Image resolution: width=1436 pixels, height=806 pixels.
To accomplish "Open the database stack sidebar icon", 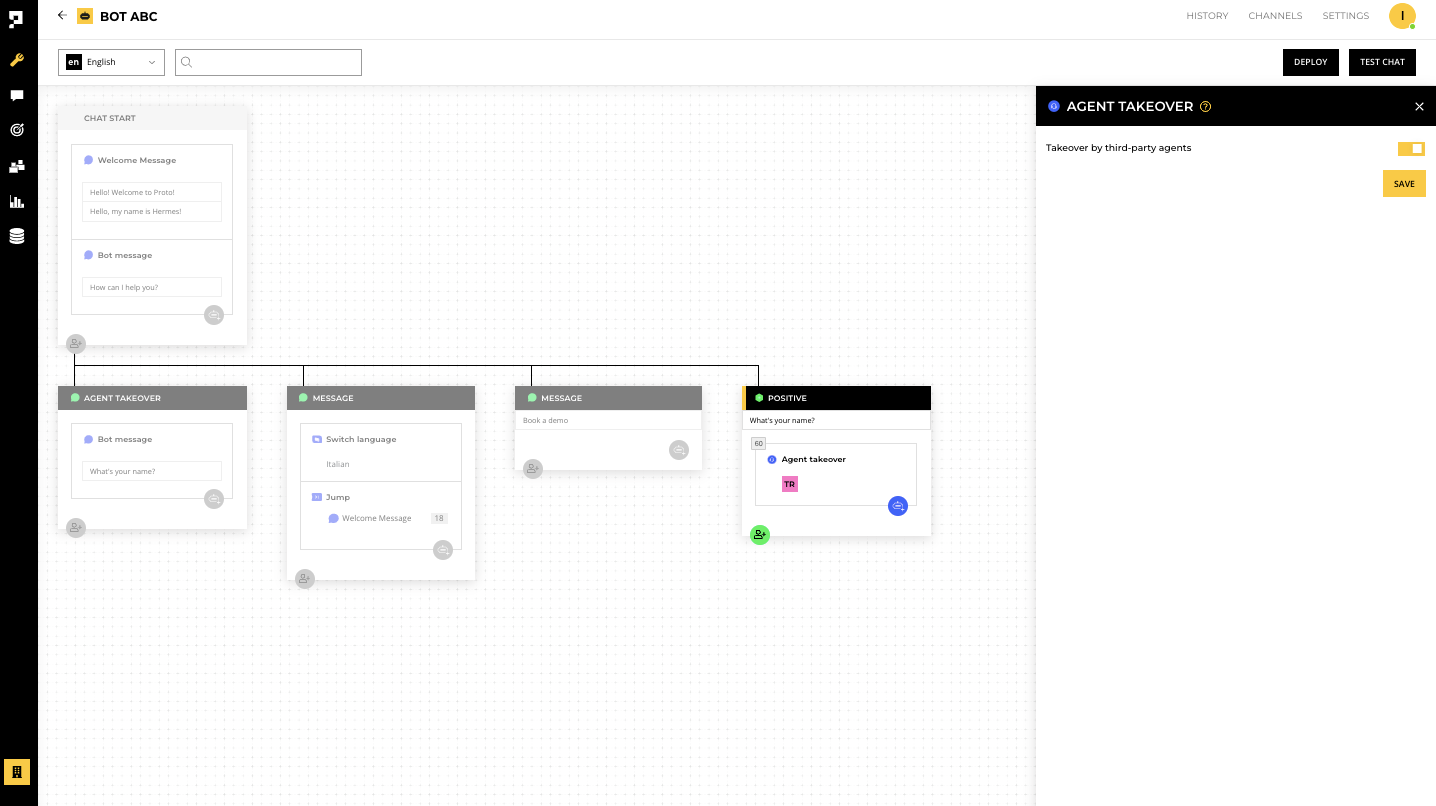I will 17,236.
